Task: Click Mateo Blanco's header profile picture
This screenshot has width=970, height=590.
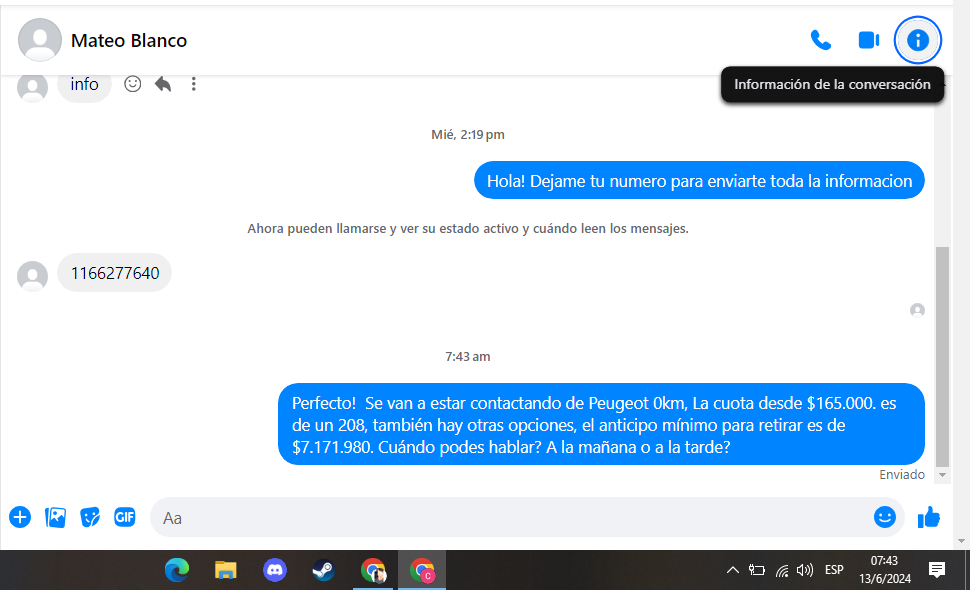Action: coord(40,41)
